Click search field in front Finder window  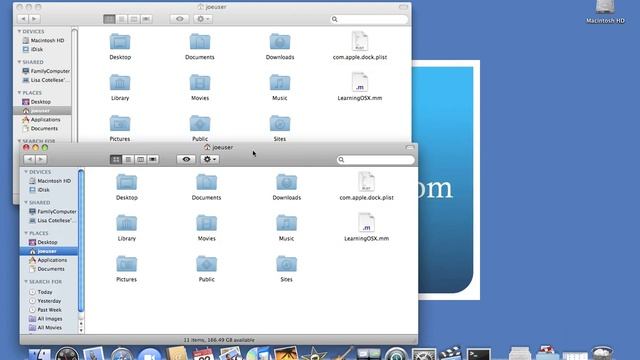(x=376, y=160)
